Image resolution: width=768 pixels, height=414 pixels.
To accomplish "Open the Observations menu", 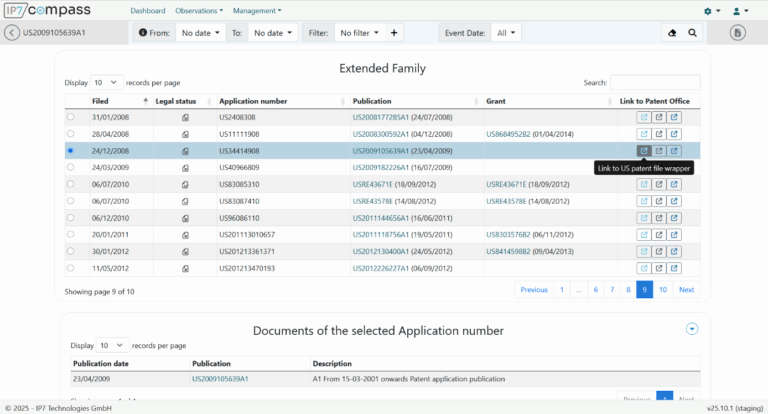I will 199,11.
